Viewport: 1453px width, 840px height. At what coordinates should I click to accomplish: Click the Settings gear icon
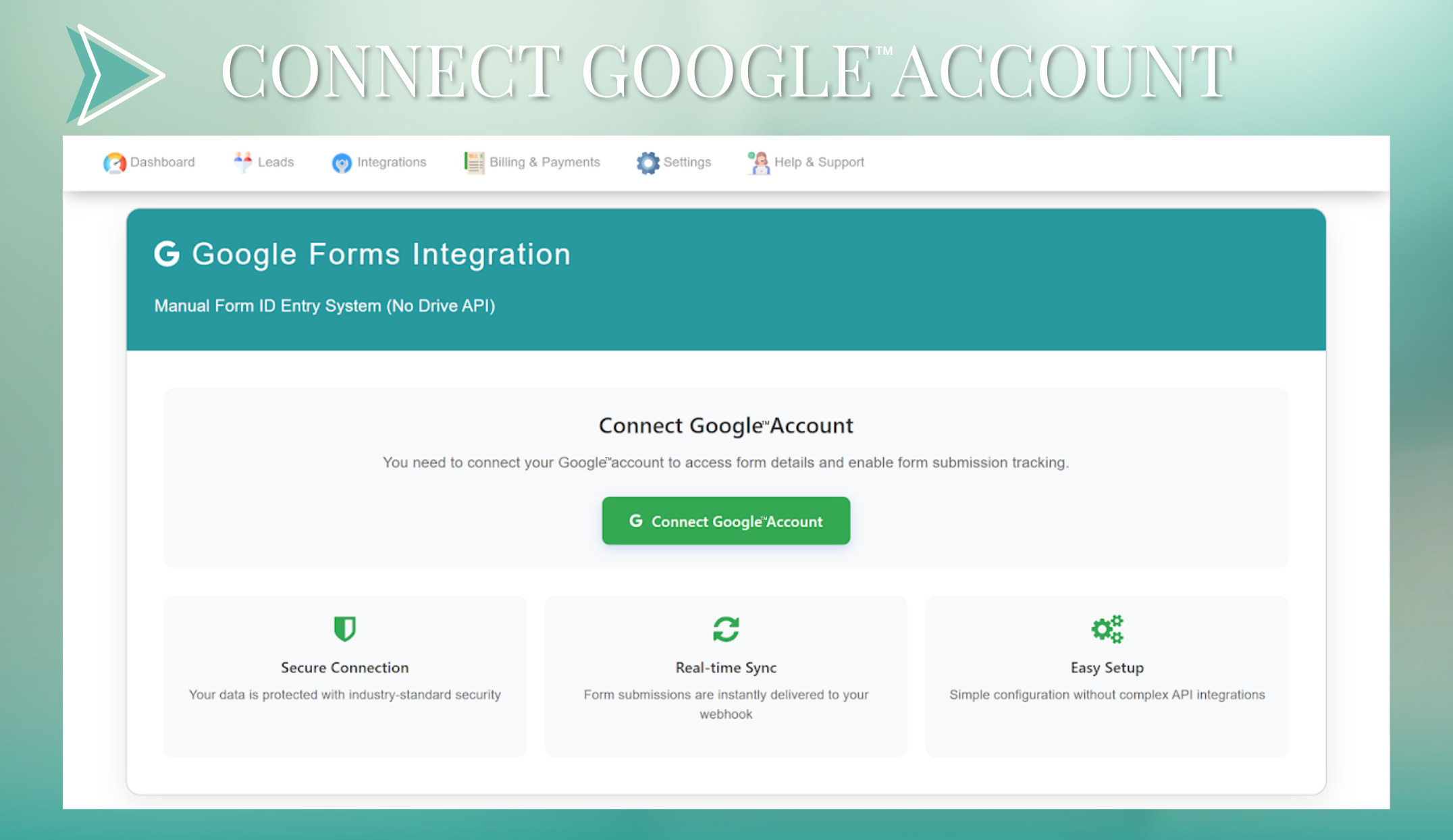(648, 163)
